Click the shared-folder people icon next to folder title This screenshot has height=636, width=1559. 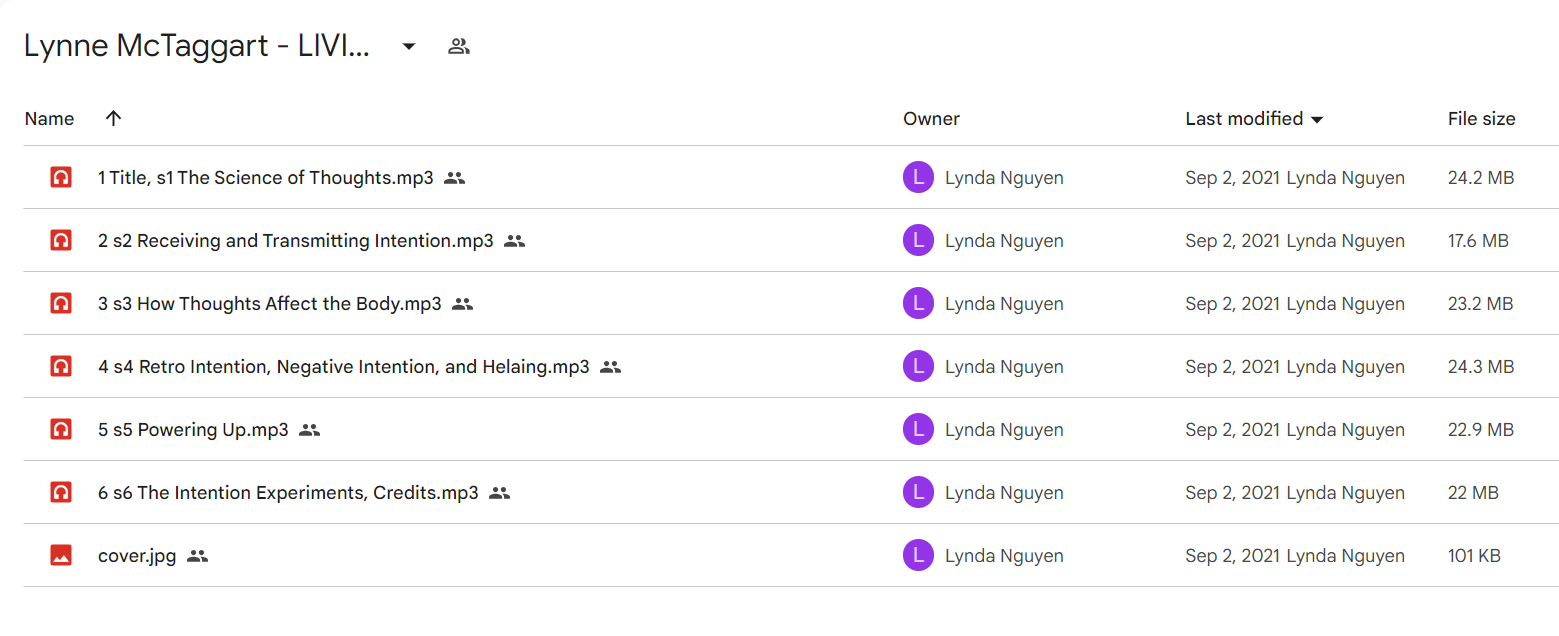459,46
